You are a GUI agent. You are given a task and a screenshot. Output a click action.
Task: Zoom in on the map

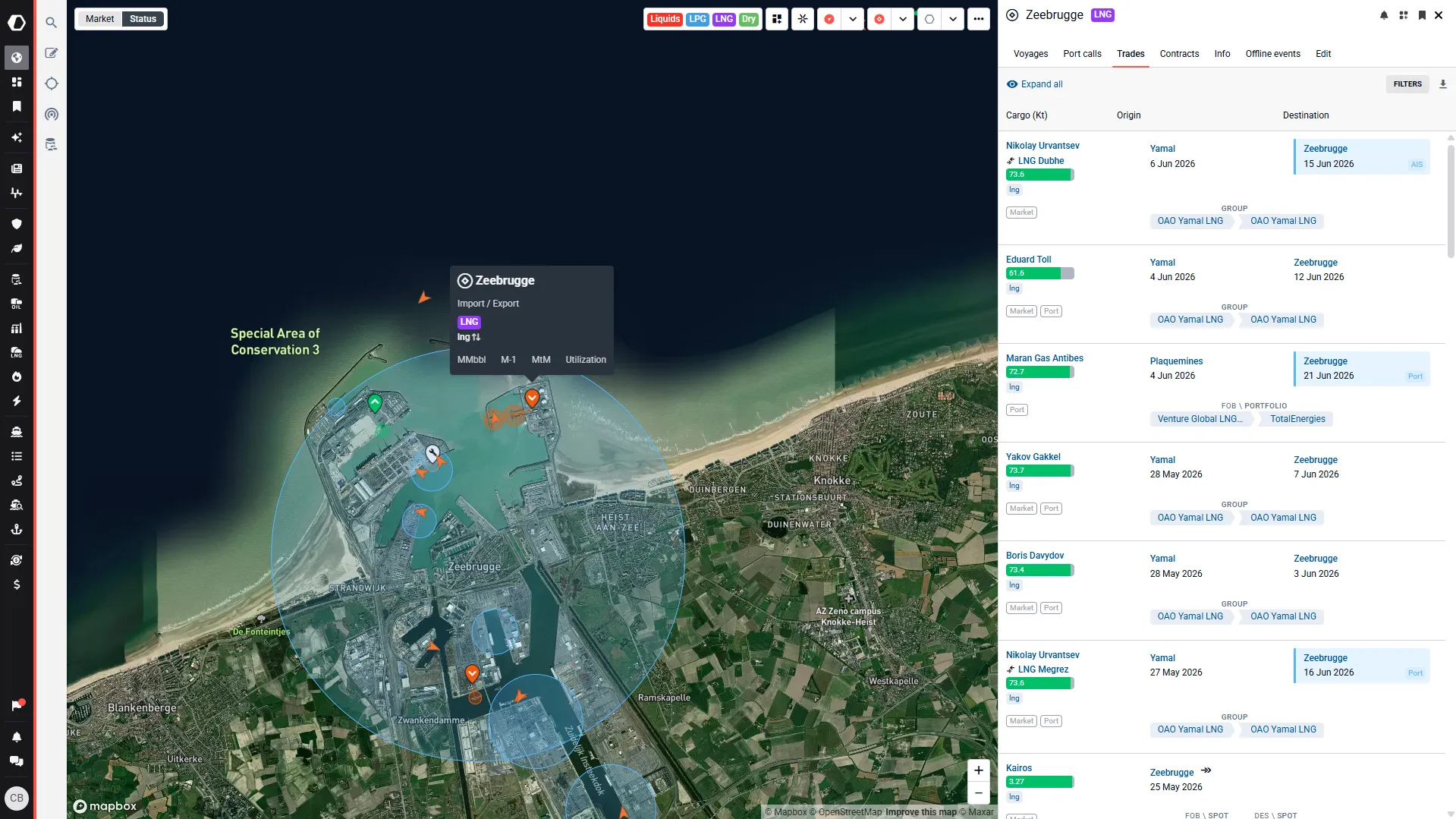point(978,770)
